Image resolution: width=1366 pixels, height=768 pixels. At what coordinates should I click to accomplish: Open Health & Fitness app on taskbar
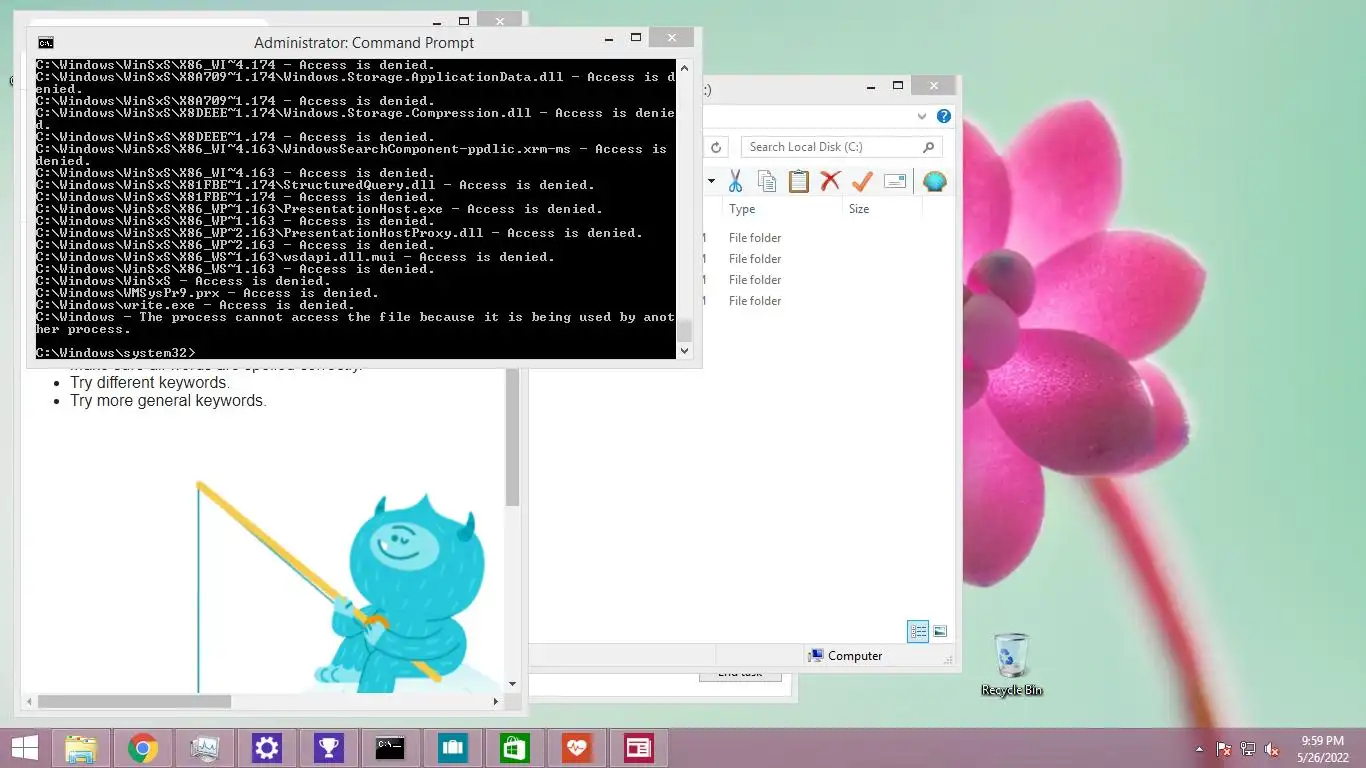click(577, 748)
